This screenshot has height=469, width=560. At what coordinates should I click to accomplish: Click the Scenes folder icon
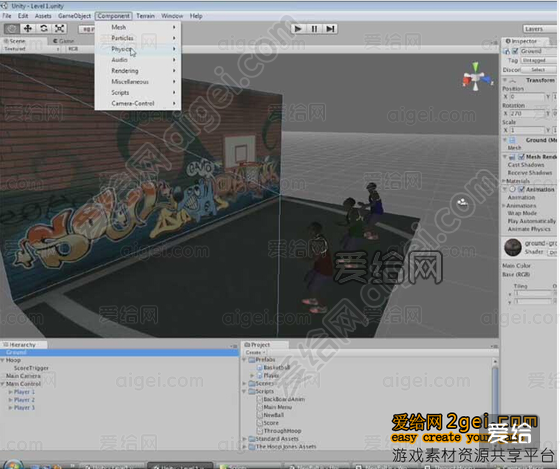[x=251, y=383]
